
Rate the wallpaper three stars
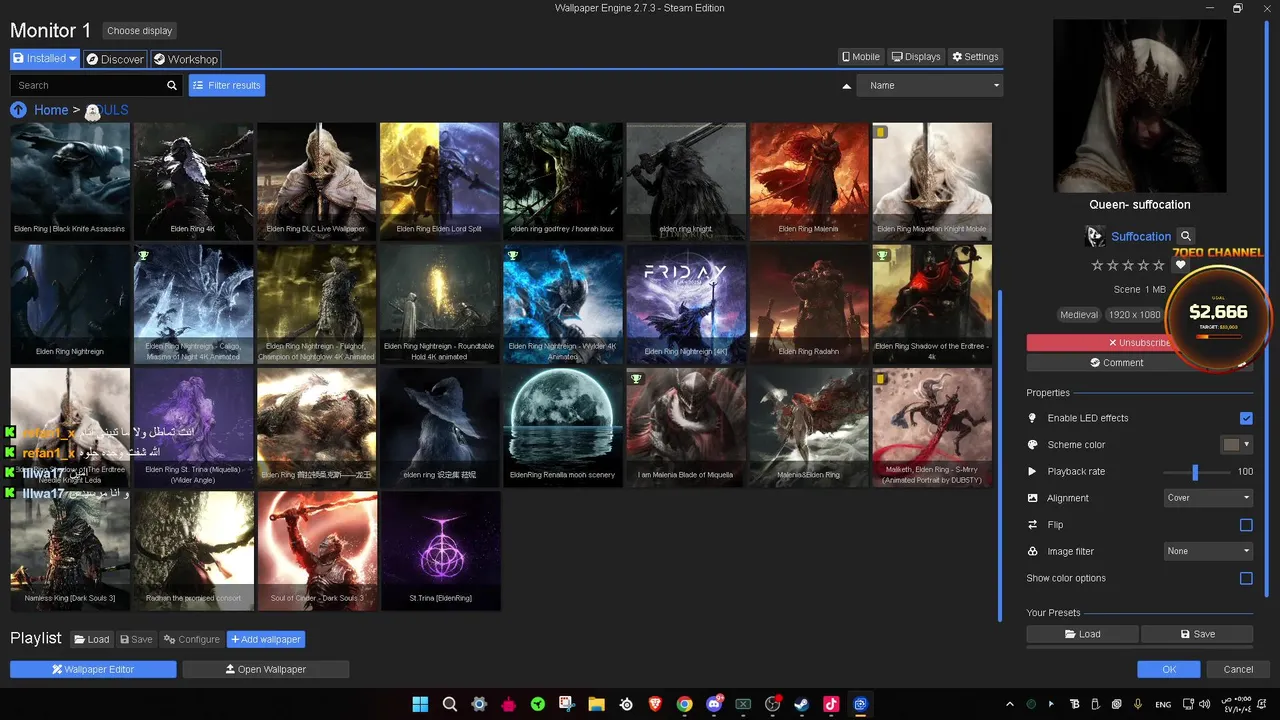pyautogui.click(x=1128, y=265)
